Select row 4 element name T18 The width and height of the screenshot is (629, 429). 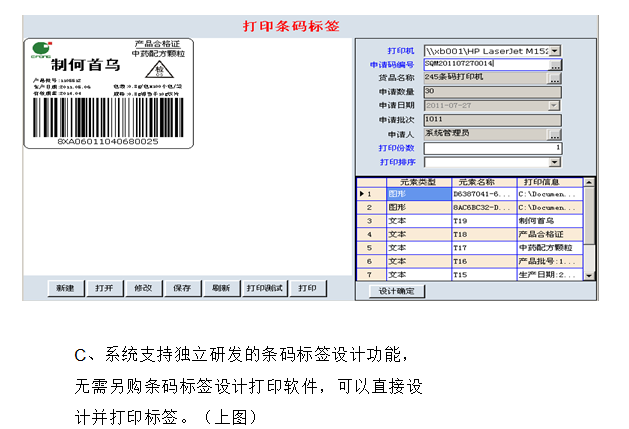click(x=484, y=234)
